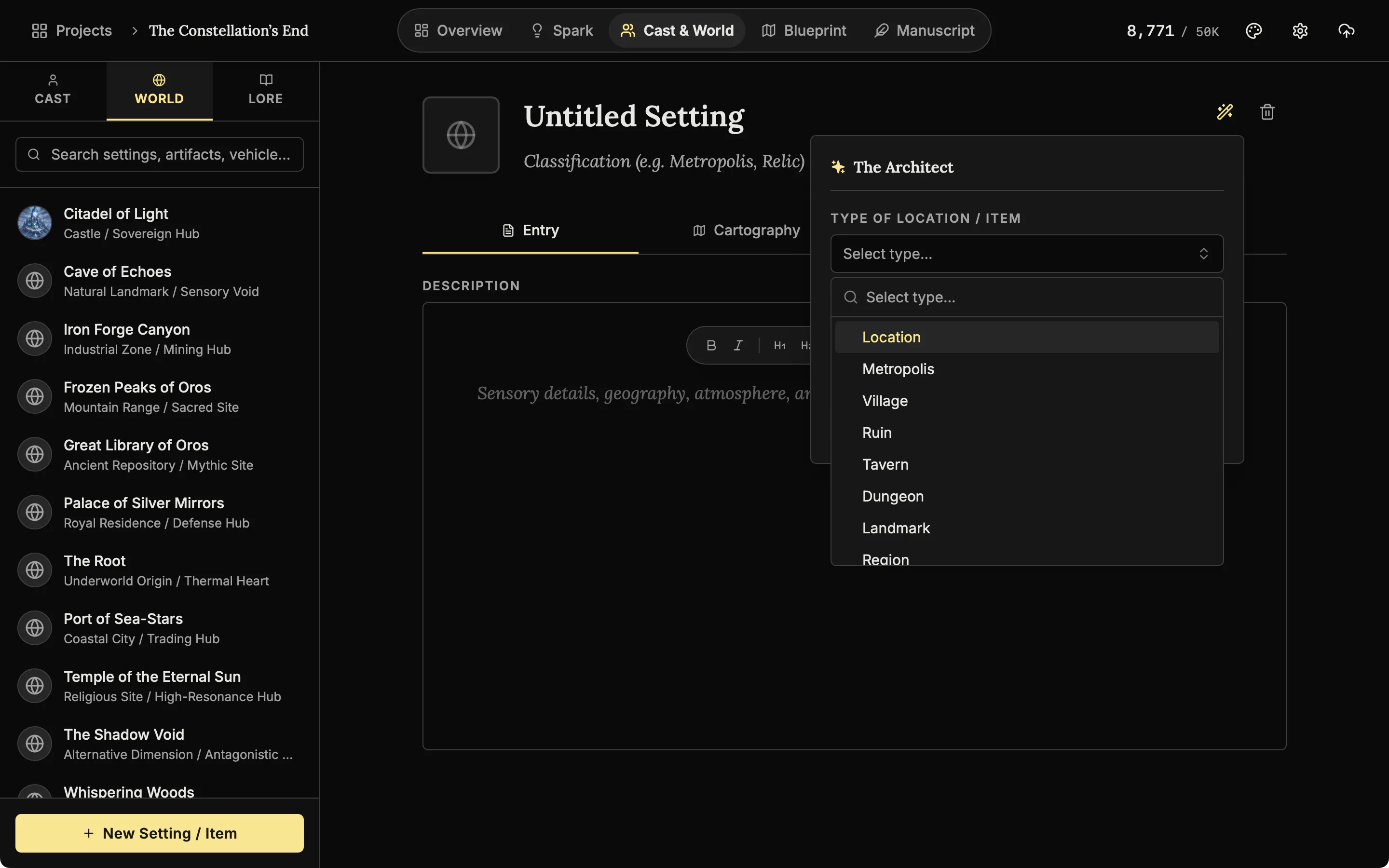The width and height of the screenshot is (1389, 868).
Task: Apply italic formatting in description toolbar
Action: click(x=738, y=345)
